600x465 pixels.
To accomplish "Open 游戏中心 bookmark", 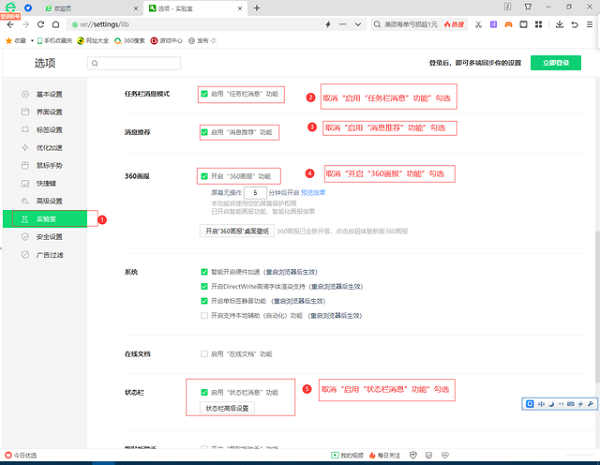I will click(x=166, y=41).
